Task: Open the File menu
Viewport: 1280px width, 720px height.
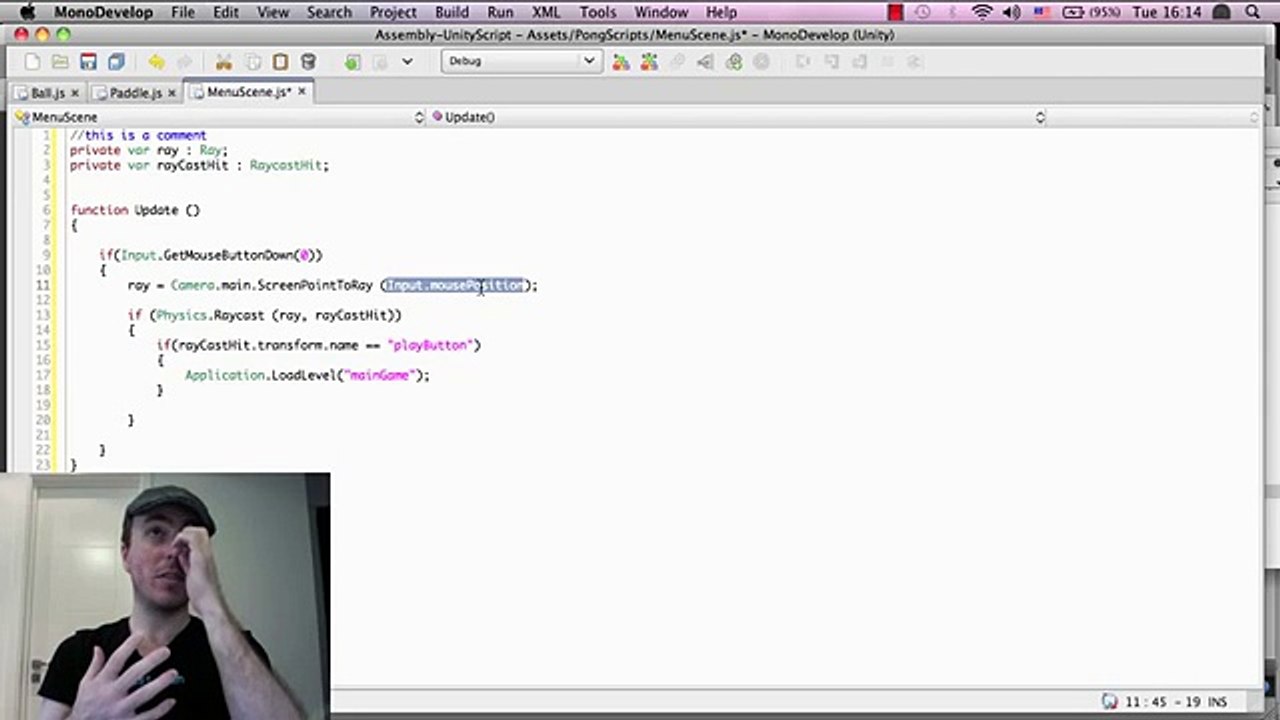Action: [x=183, y=12]
